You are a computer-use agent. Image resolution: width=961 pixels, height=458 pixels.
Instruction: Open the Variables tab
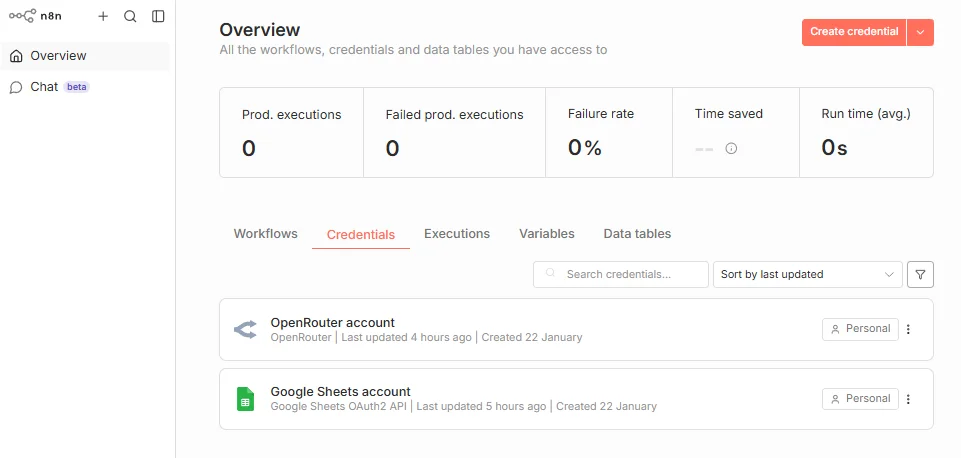[x=547, y=234]
